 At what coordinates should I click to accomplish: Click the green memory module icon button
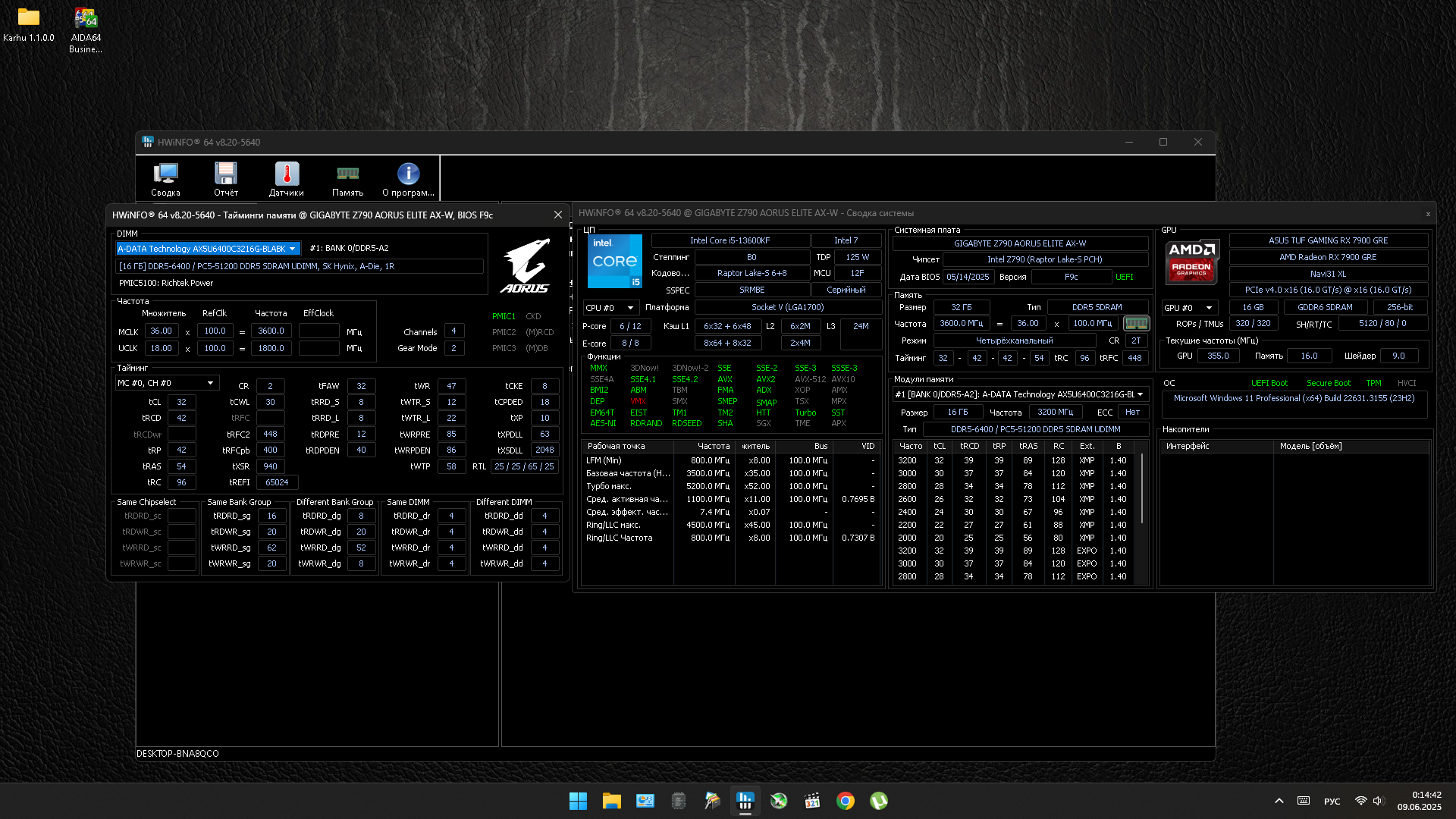(x=1136, y=324)
